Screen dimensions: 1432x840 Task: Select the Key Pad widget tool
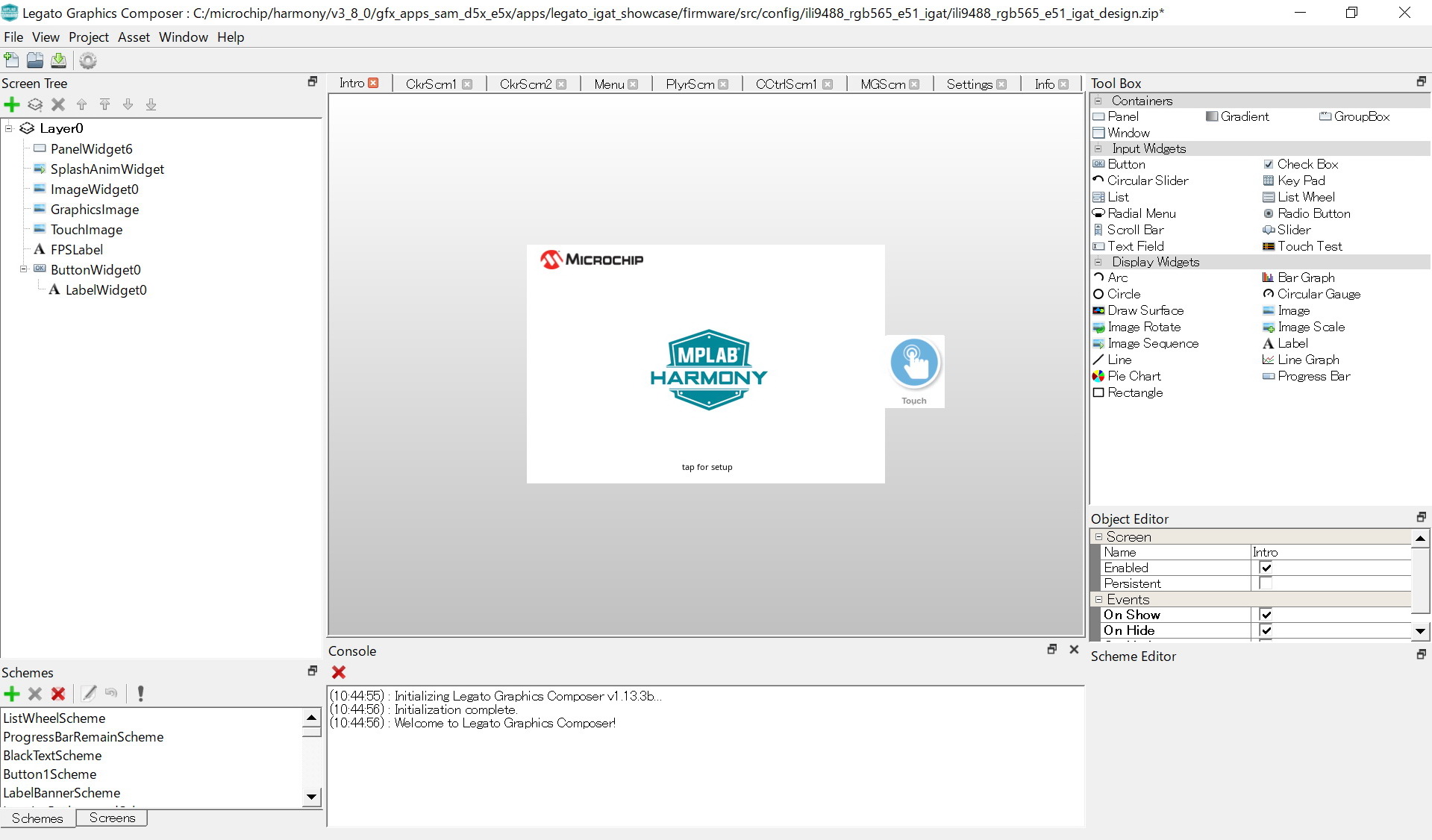(1294, 181)
